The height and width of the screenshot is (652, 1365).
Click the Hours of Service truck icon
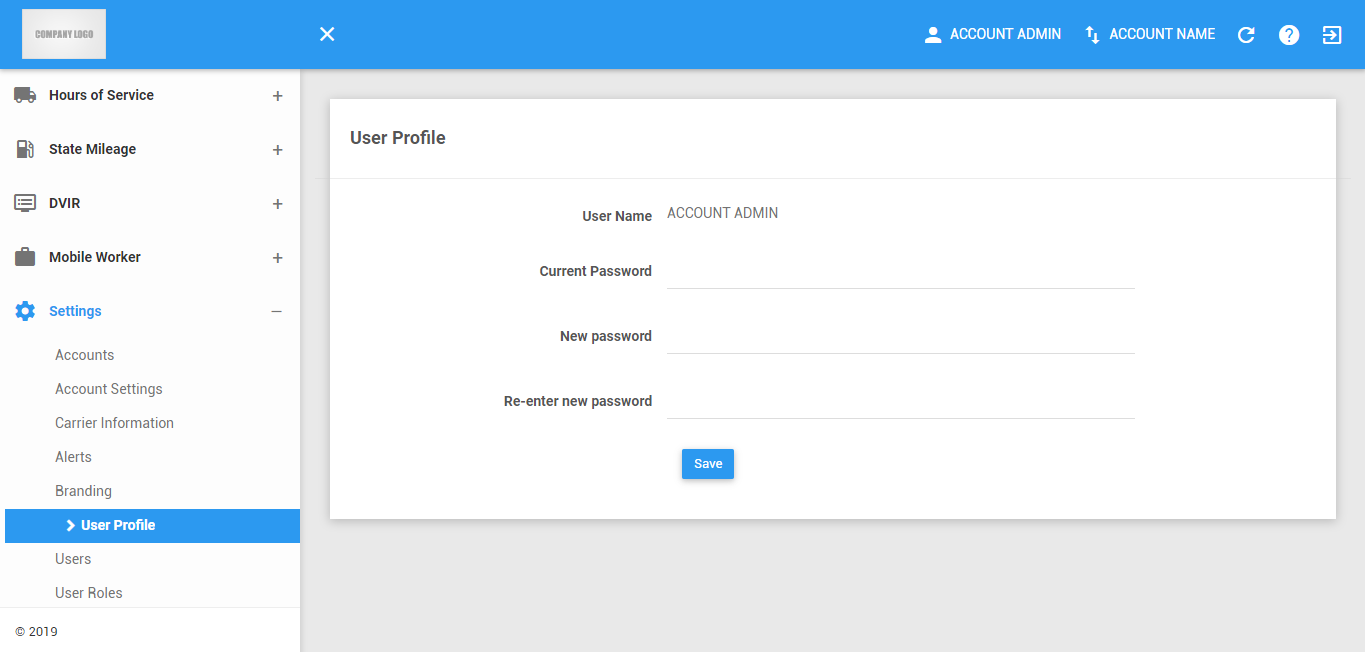pos(25,95)
